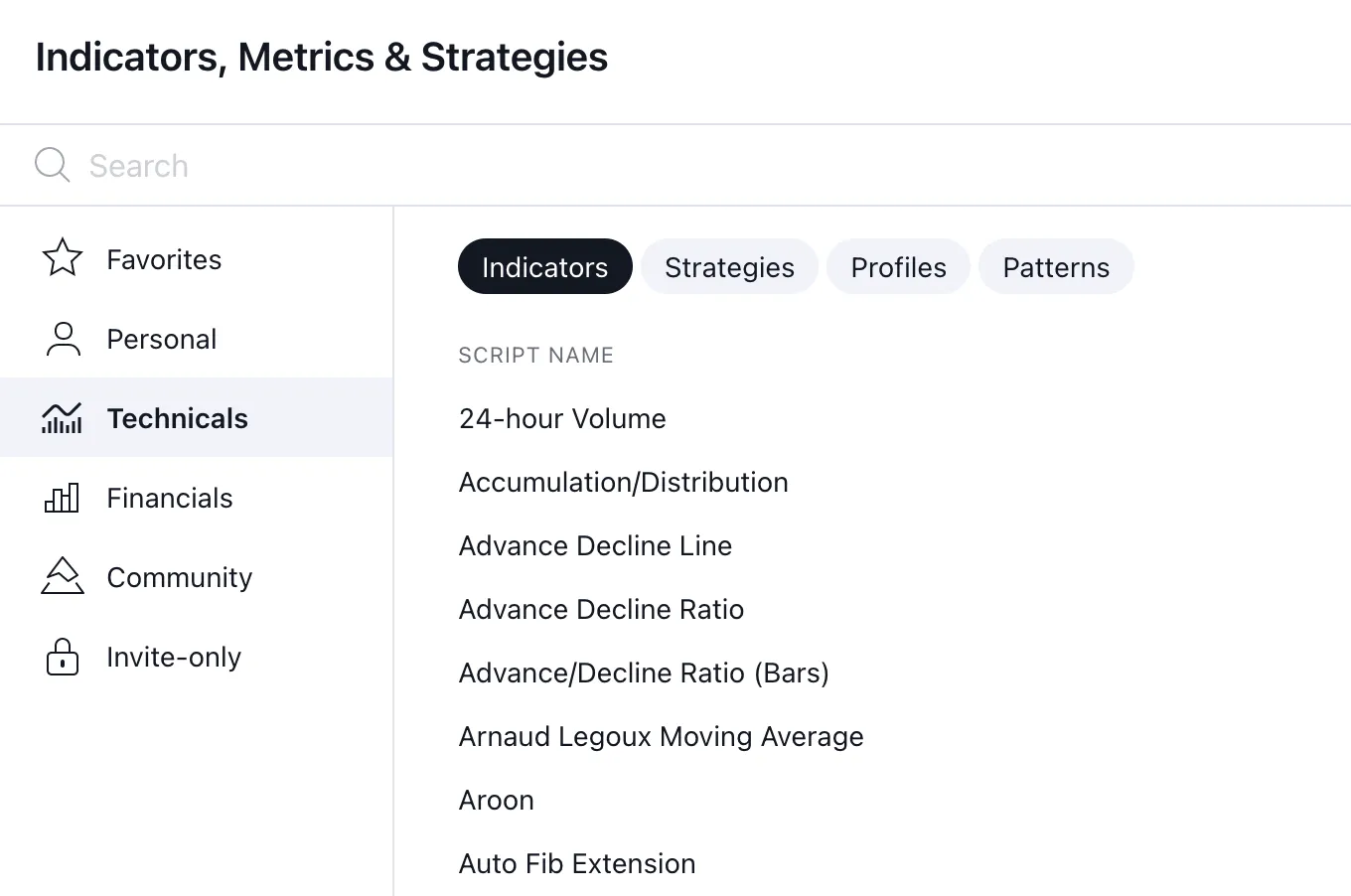The height and width of the screenshot is (896, 1351).
Task: Click the Favorites star icon
Action: point(62,258)
